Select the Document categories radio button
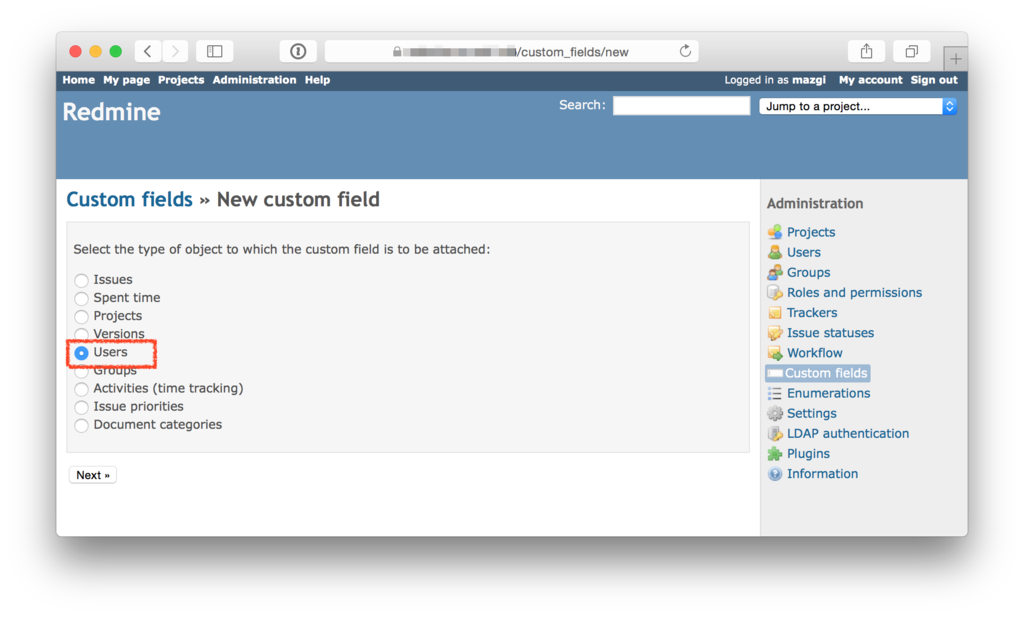Image resolution: width=1024 pixels, height=617 pixels. coord(81,426)
